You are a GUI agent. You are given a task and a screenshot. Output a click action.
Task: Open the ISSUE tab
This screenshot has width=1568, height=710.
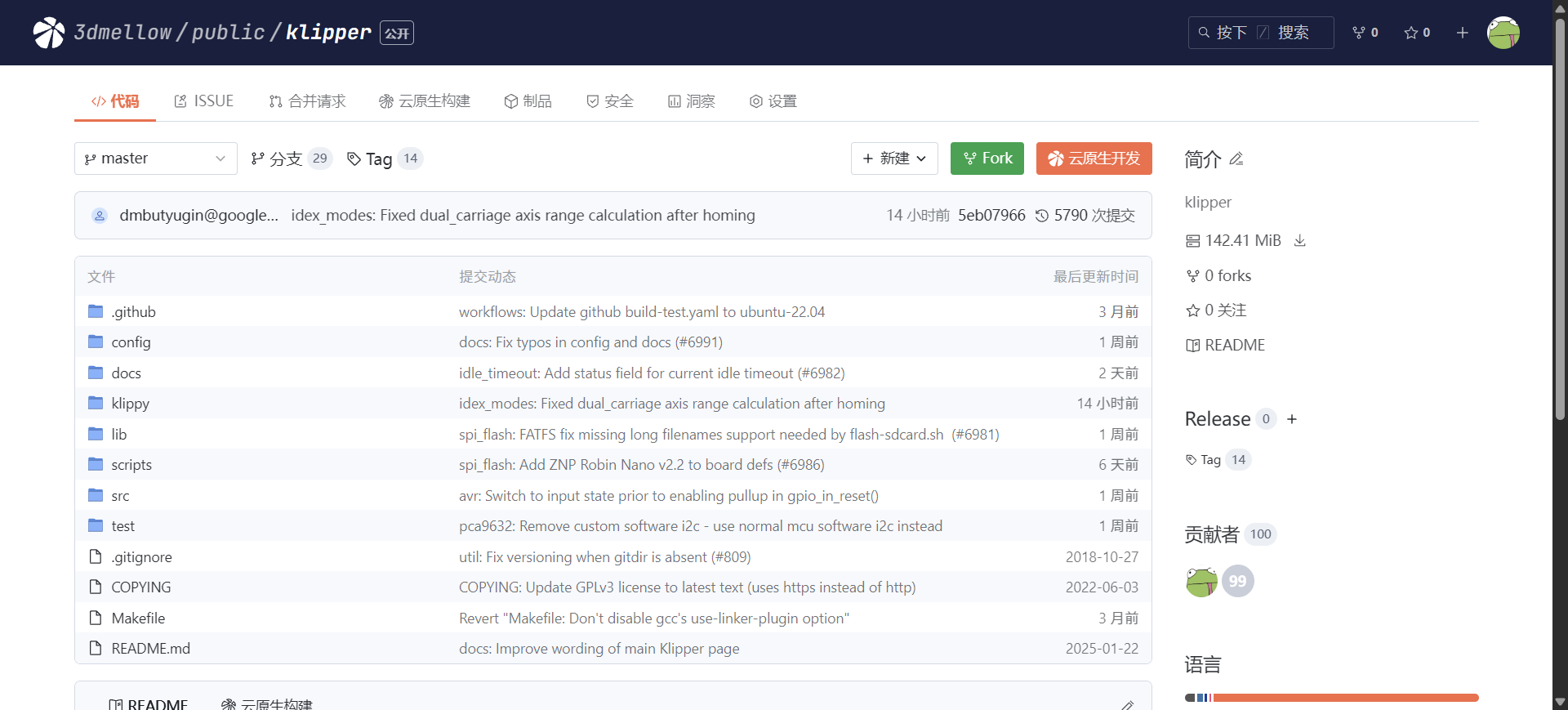(x=204, y=101)
